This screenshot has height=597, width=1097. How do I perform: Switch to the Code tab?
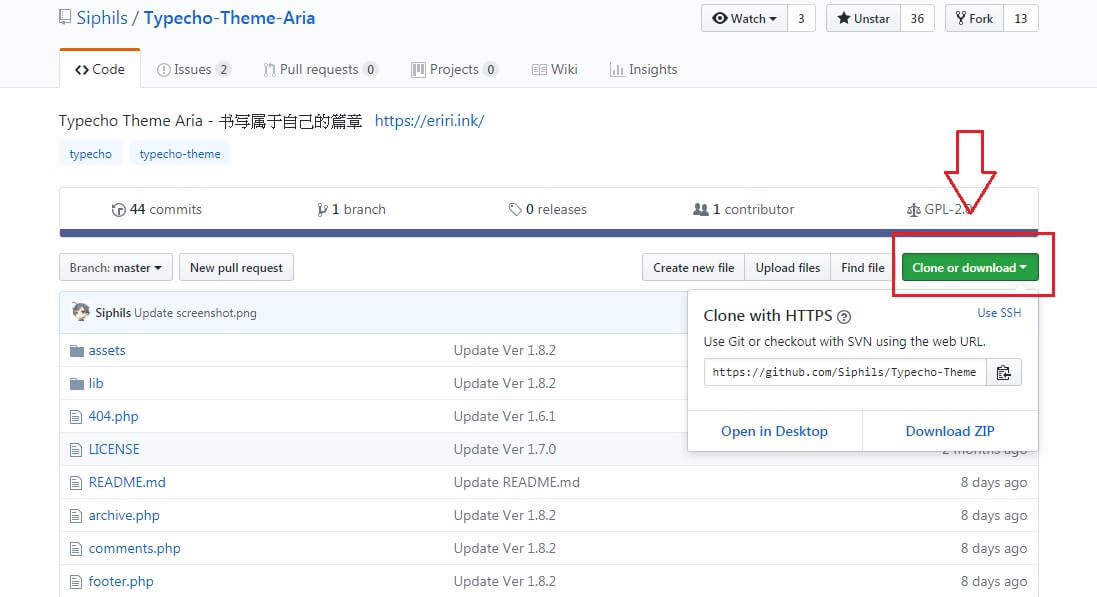(99, 69)
